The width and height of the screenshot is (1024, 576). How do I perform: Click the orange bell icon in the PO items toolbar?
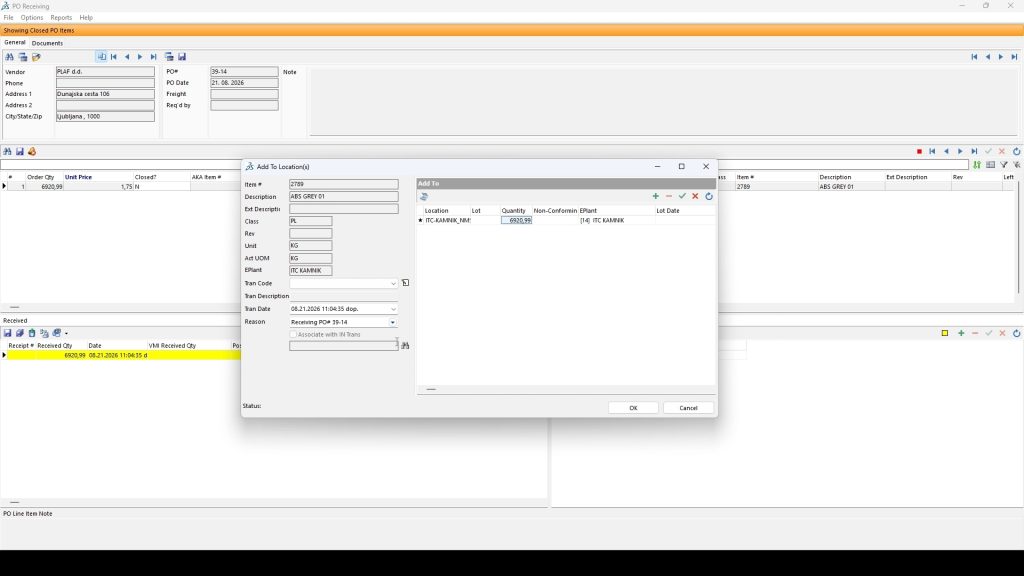pos(32,151)
